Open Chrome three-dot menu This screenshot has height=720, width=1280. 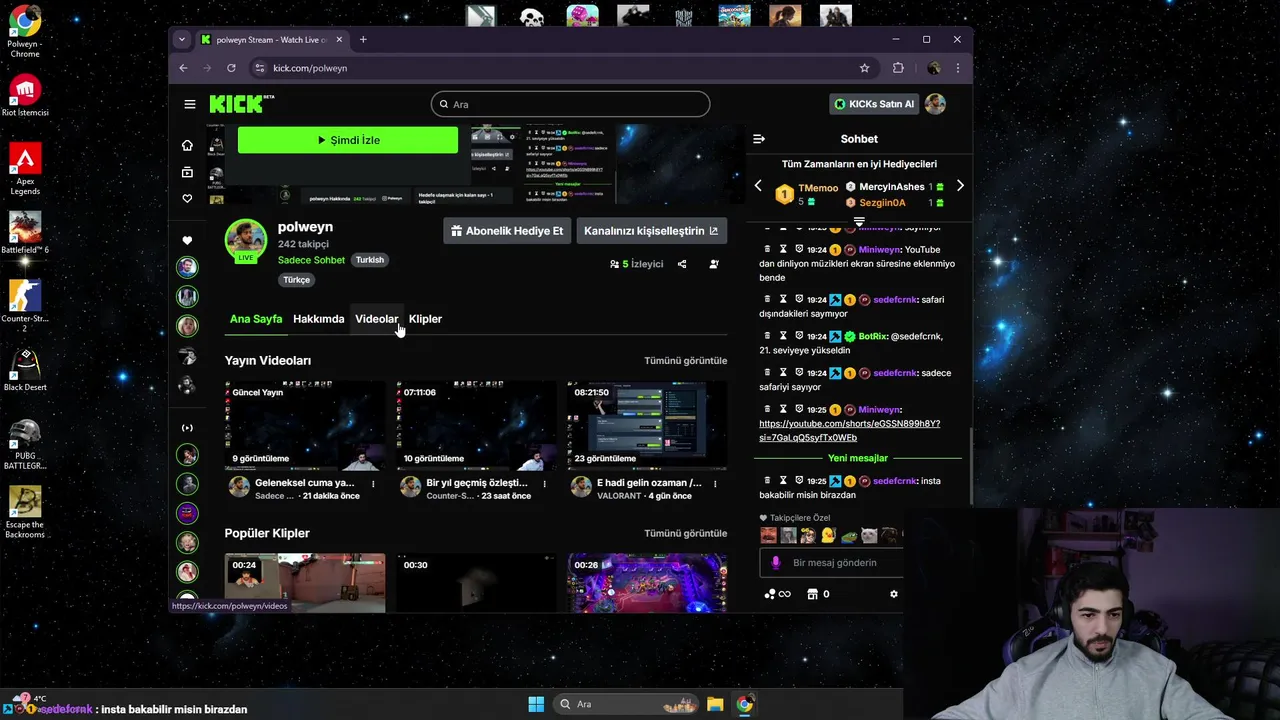pos(958,68)
